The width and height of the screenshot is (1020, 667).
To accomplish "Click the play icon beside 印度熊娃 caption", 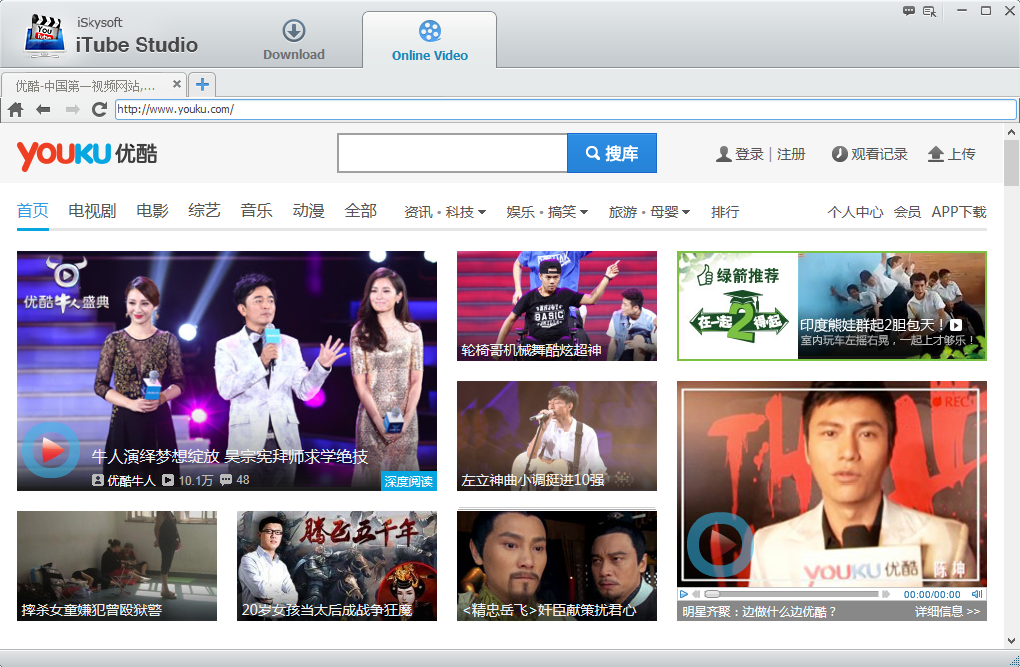I will 956,325.
